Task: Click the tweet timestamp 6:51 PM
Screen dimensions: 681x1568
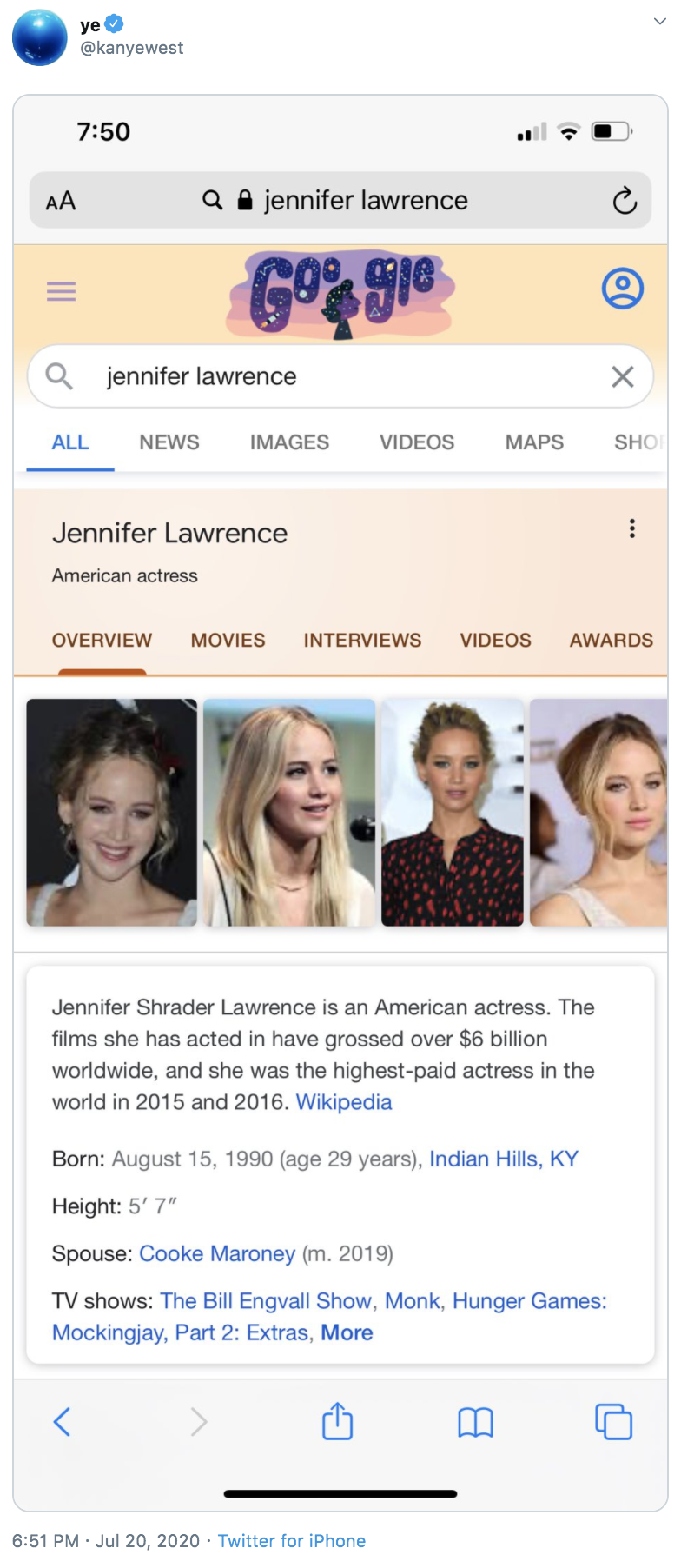Action: coord(106,1541)
